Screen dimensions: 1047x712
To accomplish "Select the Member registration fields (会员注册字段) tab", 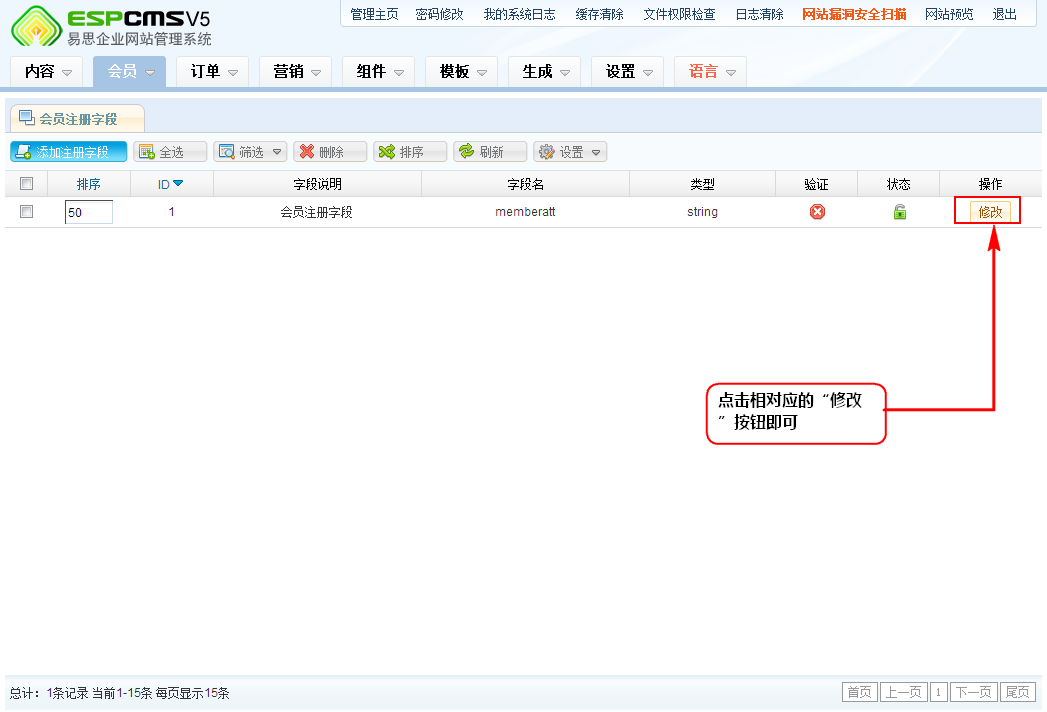I will coord(77,119).
